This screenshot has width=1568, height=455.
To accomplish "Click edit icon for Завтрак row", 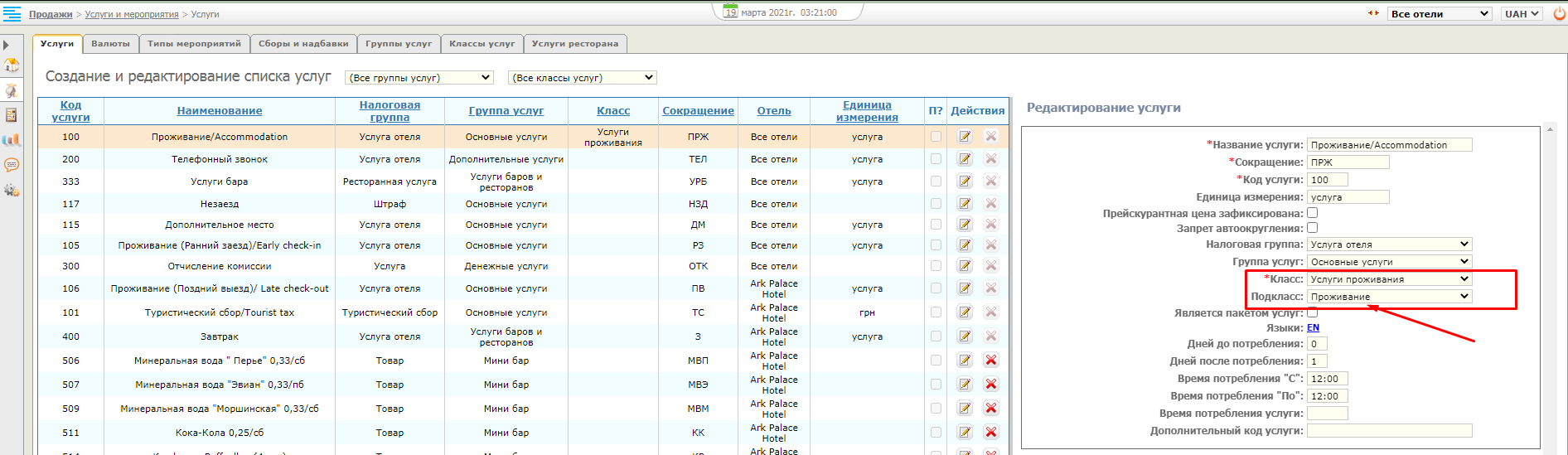I will (965, 336).
